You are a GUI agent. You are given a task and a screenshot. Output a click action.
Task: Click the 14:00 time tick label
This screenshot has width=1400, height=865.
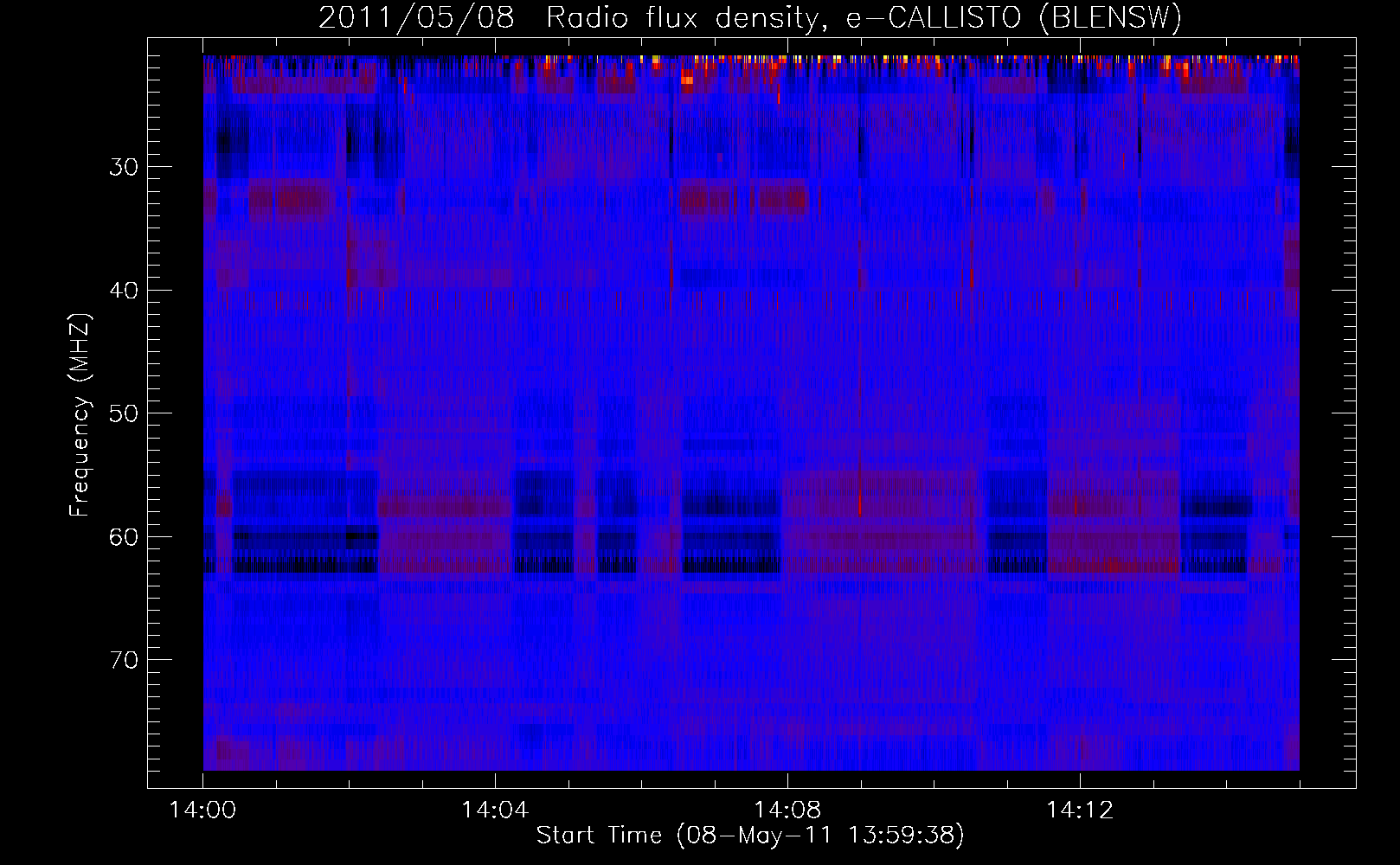point(202,810)
